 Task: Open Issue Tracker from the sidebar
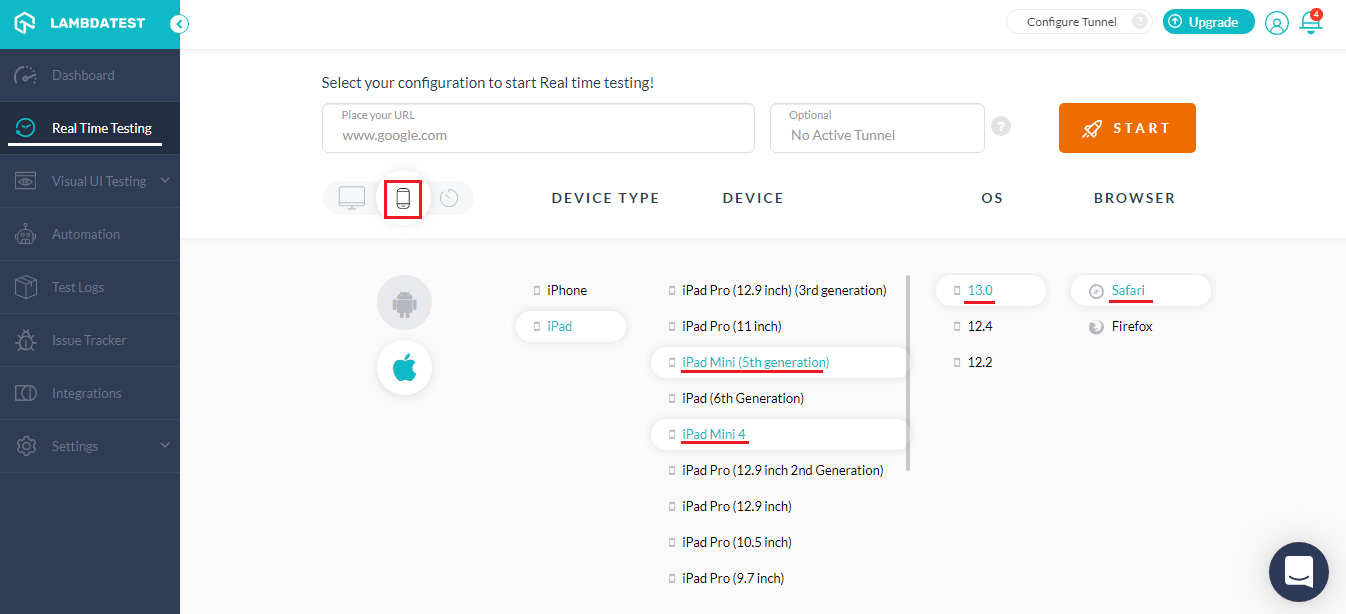tap(90, 340)
